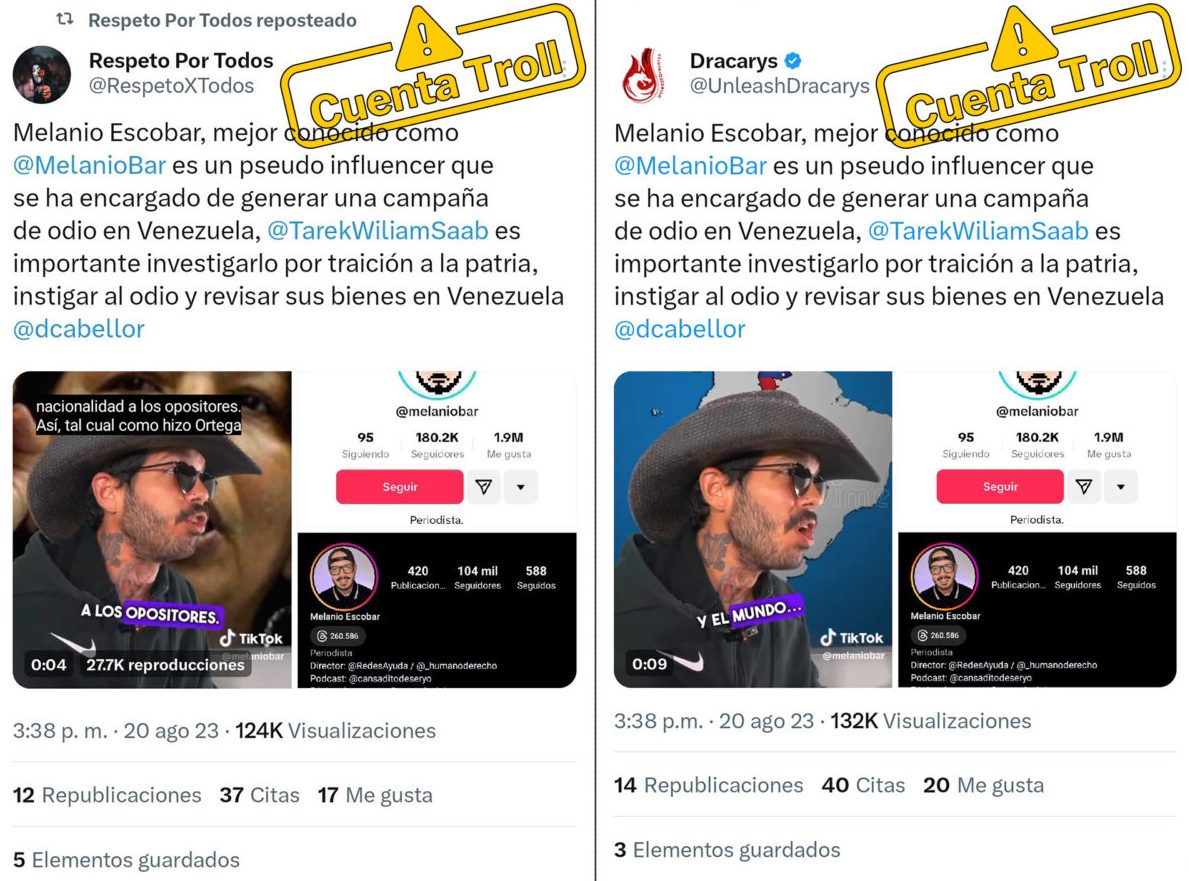
Task: Click the send arrow icon in left TikTok profile
Action: 484,487
